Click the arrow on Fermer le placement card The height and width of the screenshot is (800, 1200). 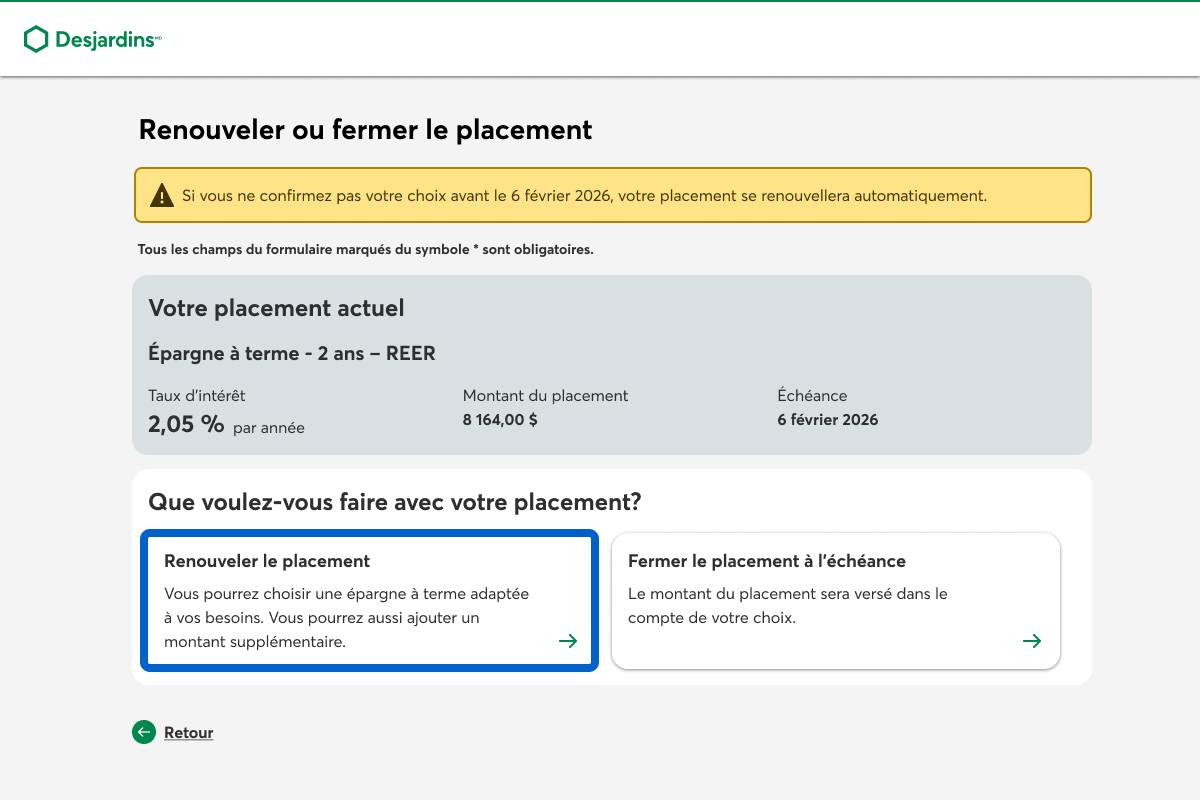1032,641
